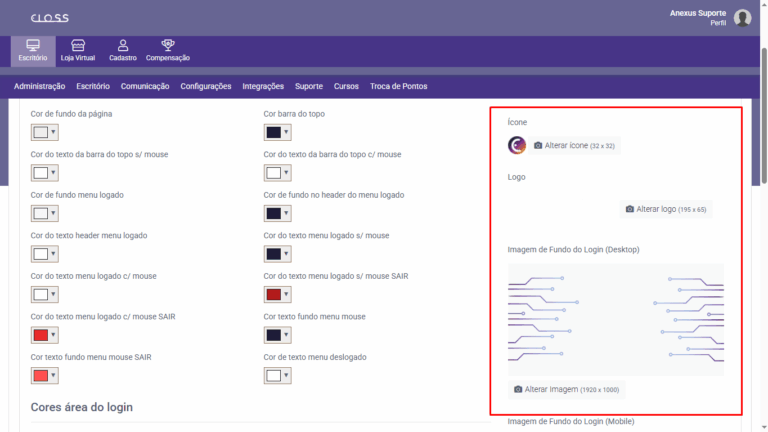
Task: Click the login background image preview
Action: [615, 320]
